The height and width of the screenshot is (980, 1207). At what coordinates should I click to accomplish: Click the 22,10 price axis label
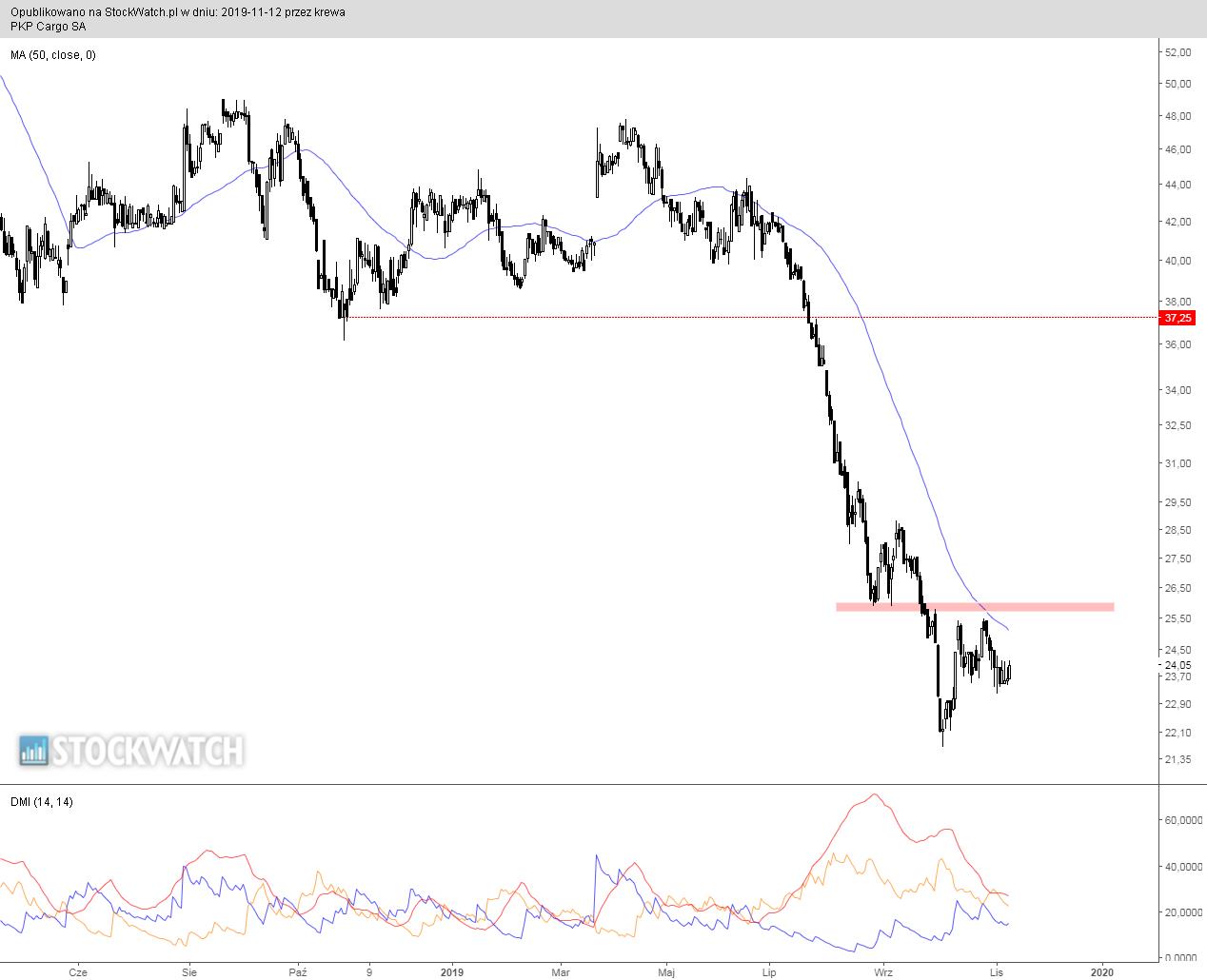[1177, 733]
